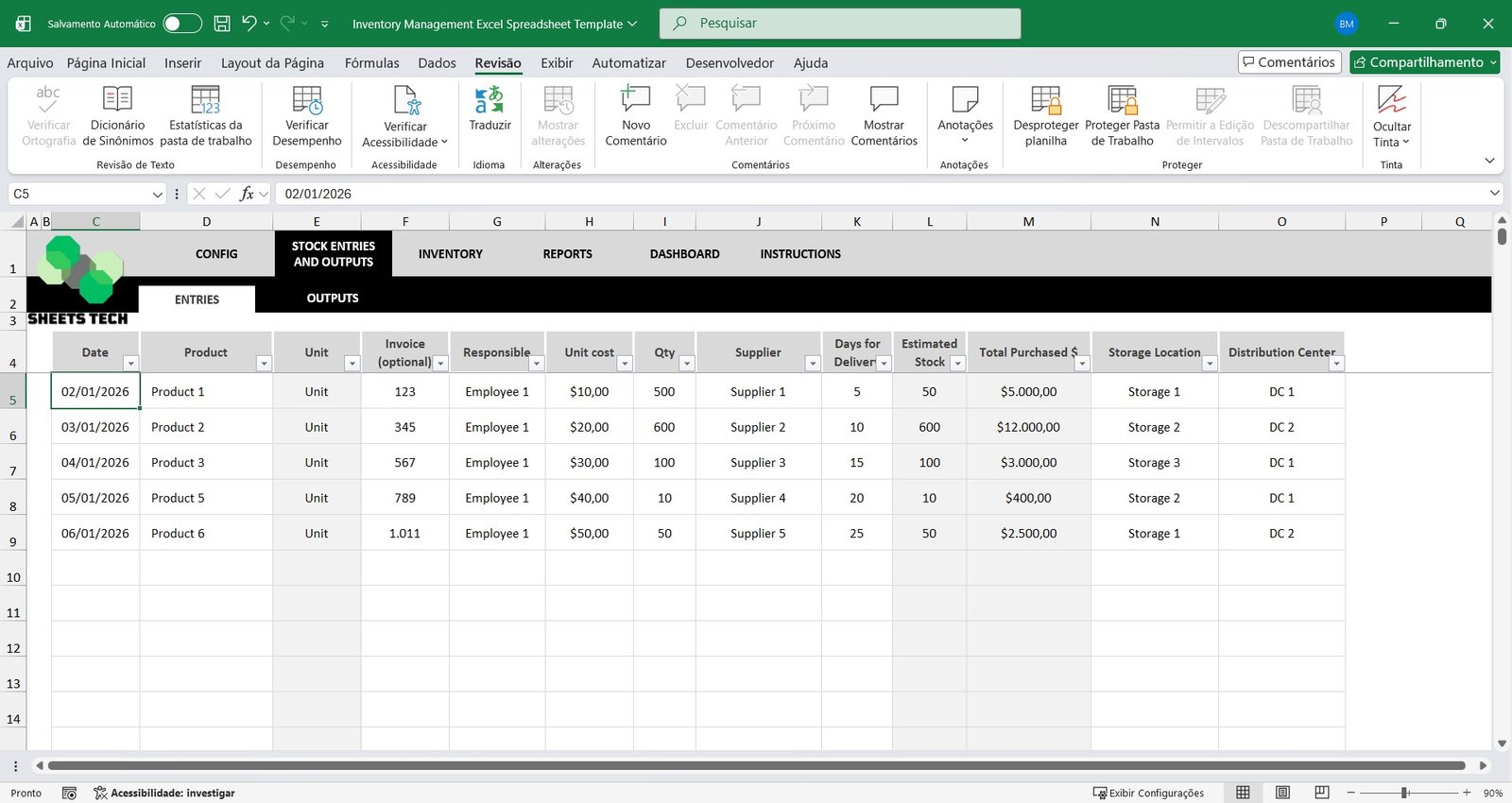This screenshot has width=1512, height=803.
Task: Switch to the OUTPUTS sheet tab
Action: click(333, 299)
